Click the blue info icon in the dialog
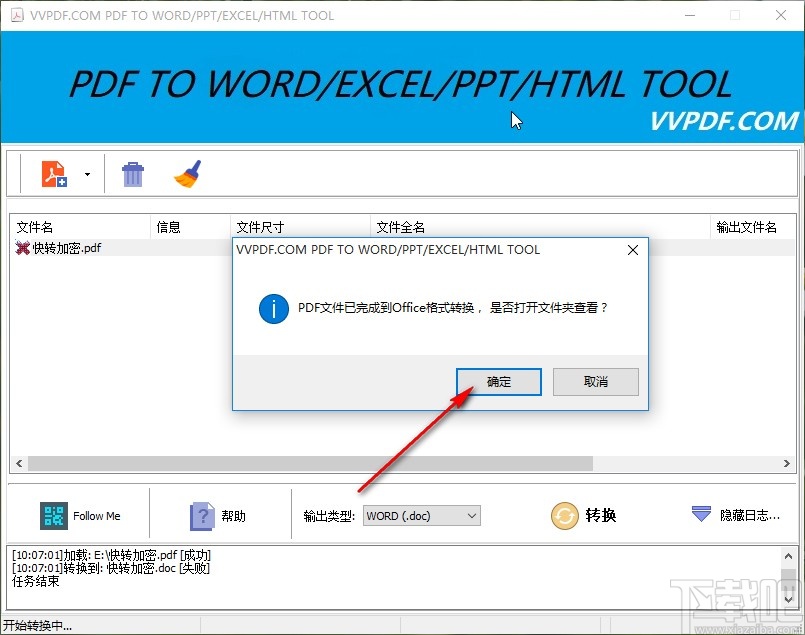This screenshot has width=805, height=635. point(272,309)
